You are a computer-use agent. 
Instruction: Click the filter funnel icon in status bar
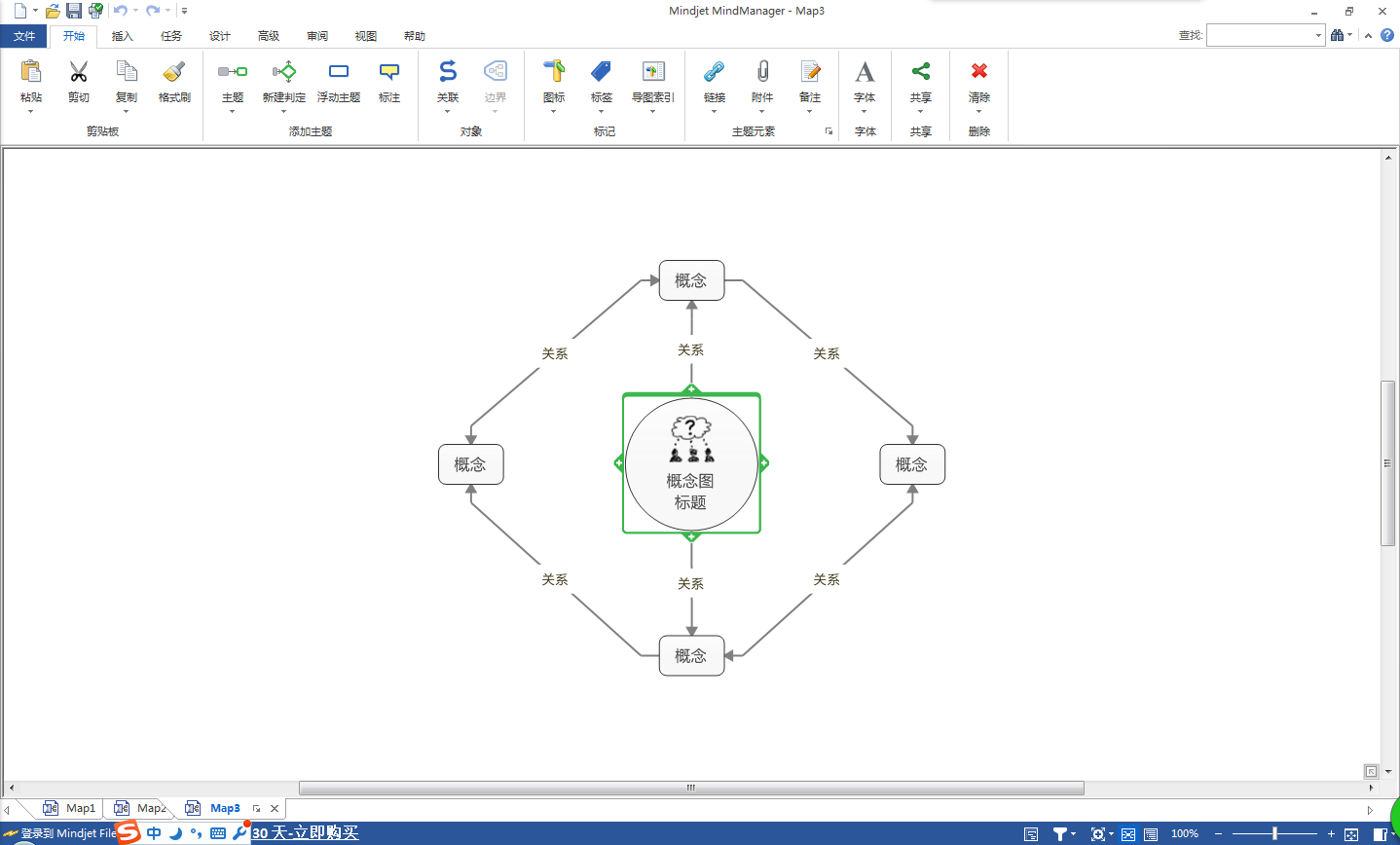1059,834
